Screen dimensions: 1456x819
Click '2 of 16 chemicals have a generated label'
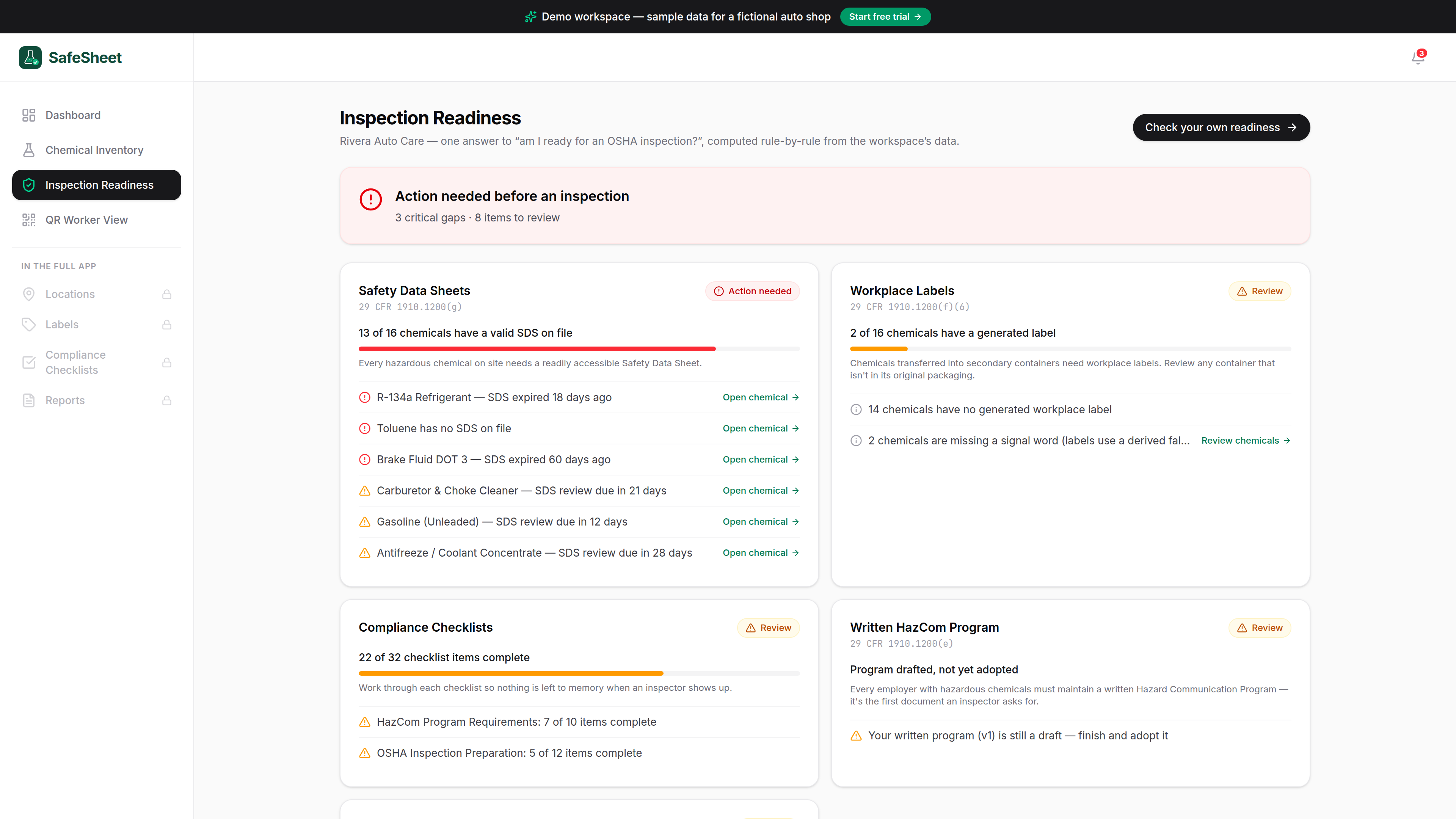[952, 333]
